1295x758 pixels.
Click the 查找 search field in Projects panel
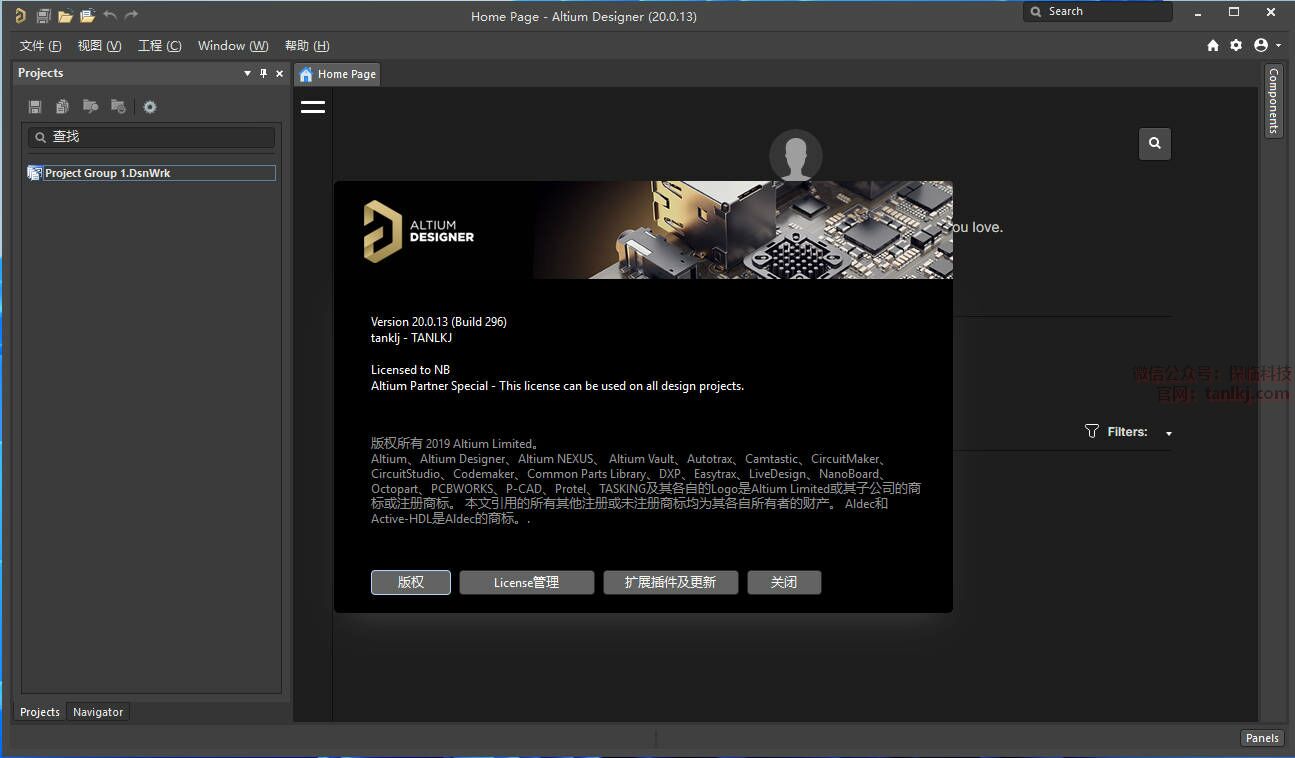click(151, 137)
